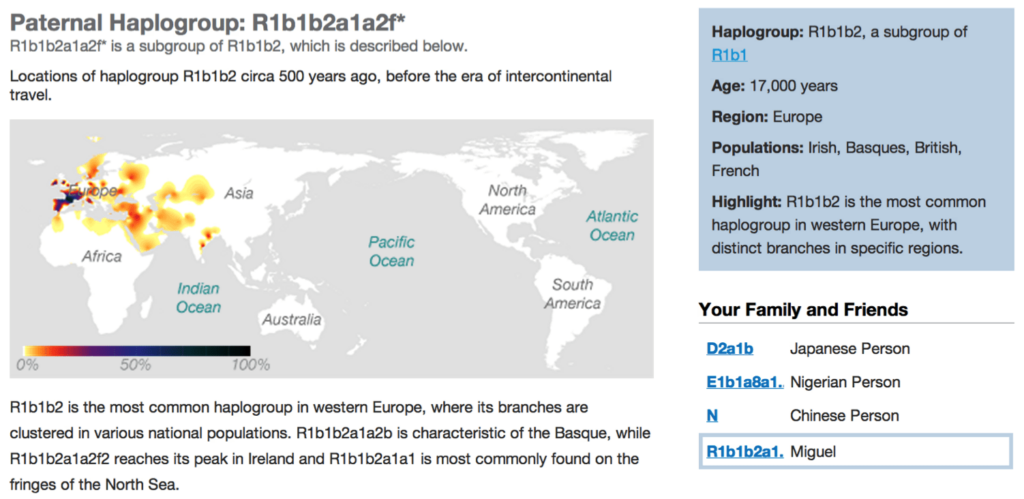Screen dimensions: 1024x499
Task: Open the R1b1 haplogroup link
Action: click(729, 56)
